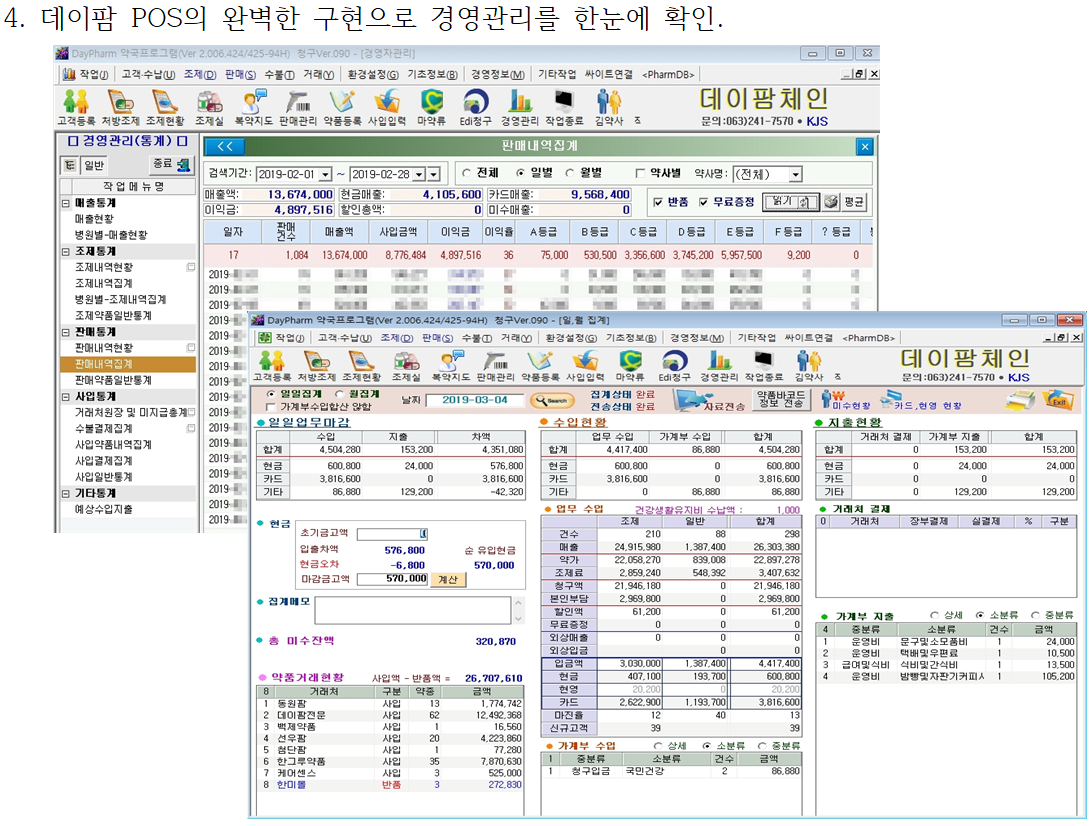Open 기초정보 menu in the back window
Image resolution: width=1091 pixels, height=826 pixels.
pos(432,74)
